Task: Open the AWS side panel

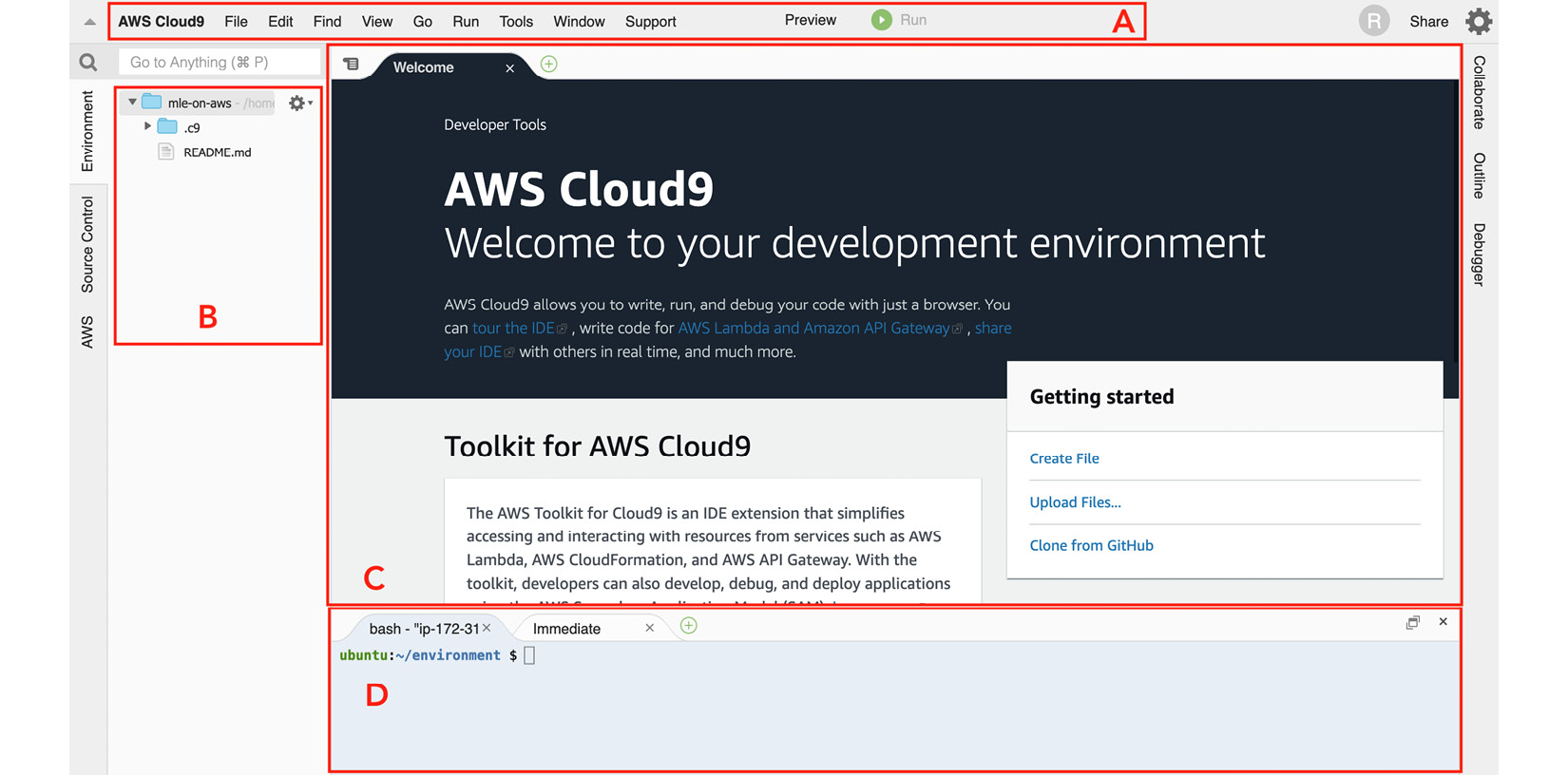Action: click(87, 332)
